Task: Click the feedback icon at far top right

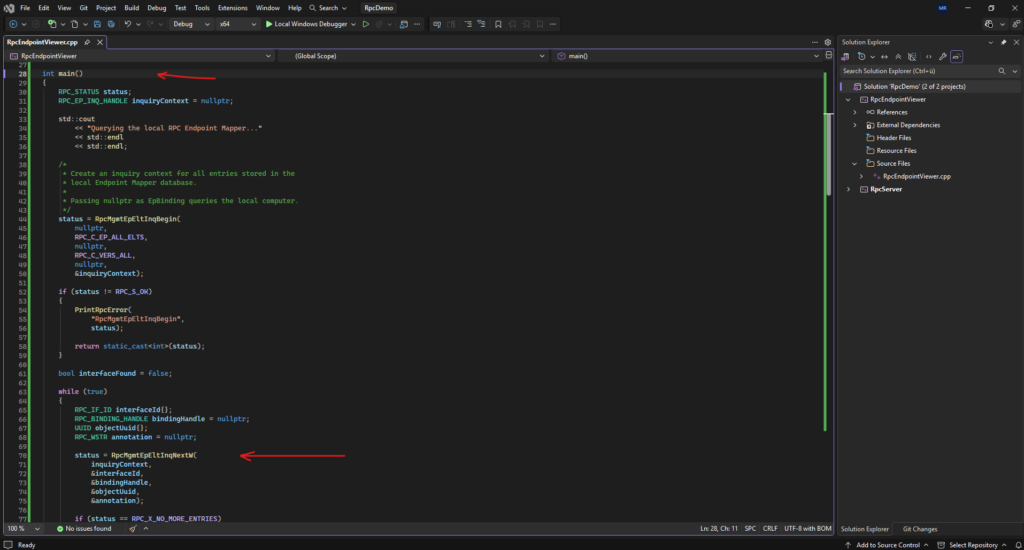Action: (x=1016, y=24)
